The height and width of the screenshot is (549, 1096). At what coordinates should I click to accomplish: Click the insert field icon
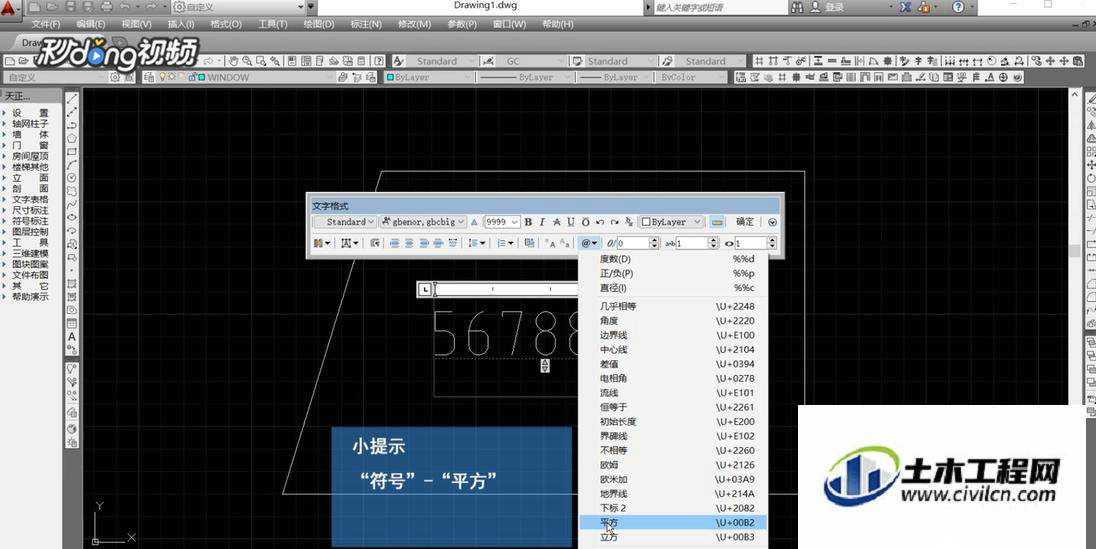click(x=530, y=243)
